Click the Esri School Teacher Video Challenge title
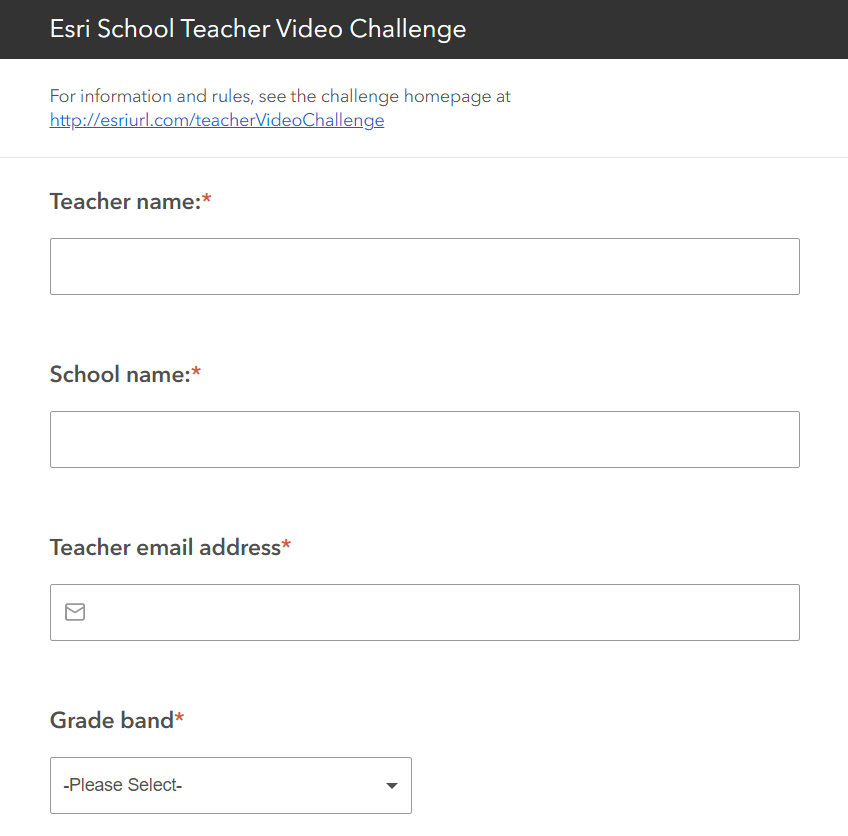The image size is (848, 836). pyautogui.click(x=258, y=29)
